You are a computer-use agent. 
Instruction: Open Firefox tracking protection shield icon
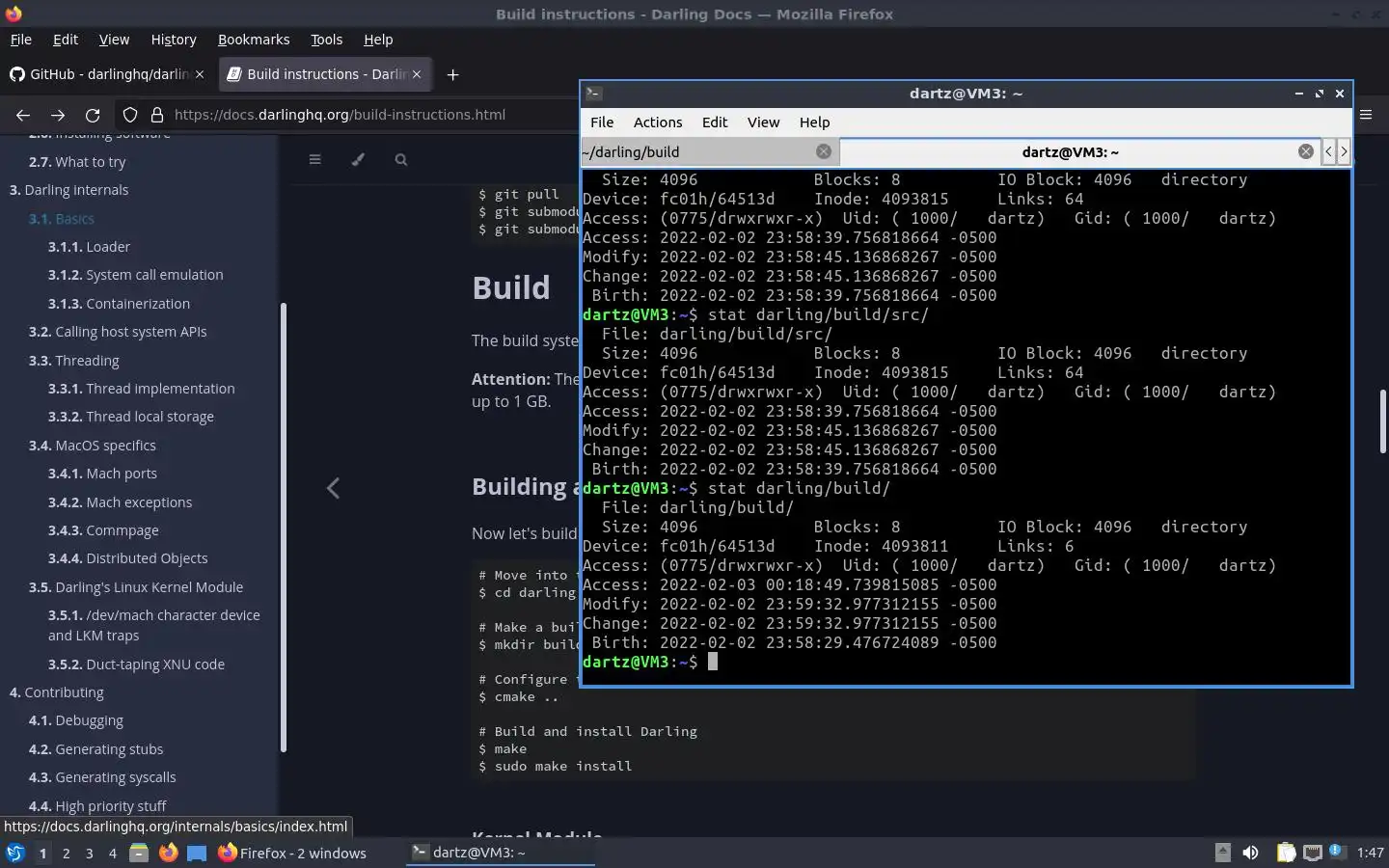[130, 115]
